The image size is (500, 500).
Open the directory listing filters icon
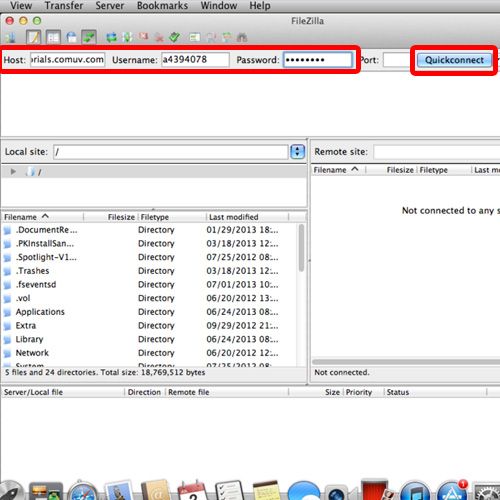195,37
